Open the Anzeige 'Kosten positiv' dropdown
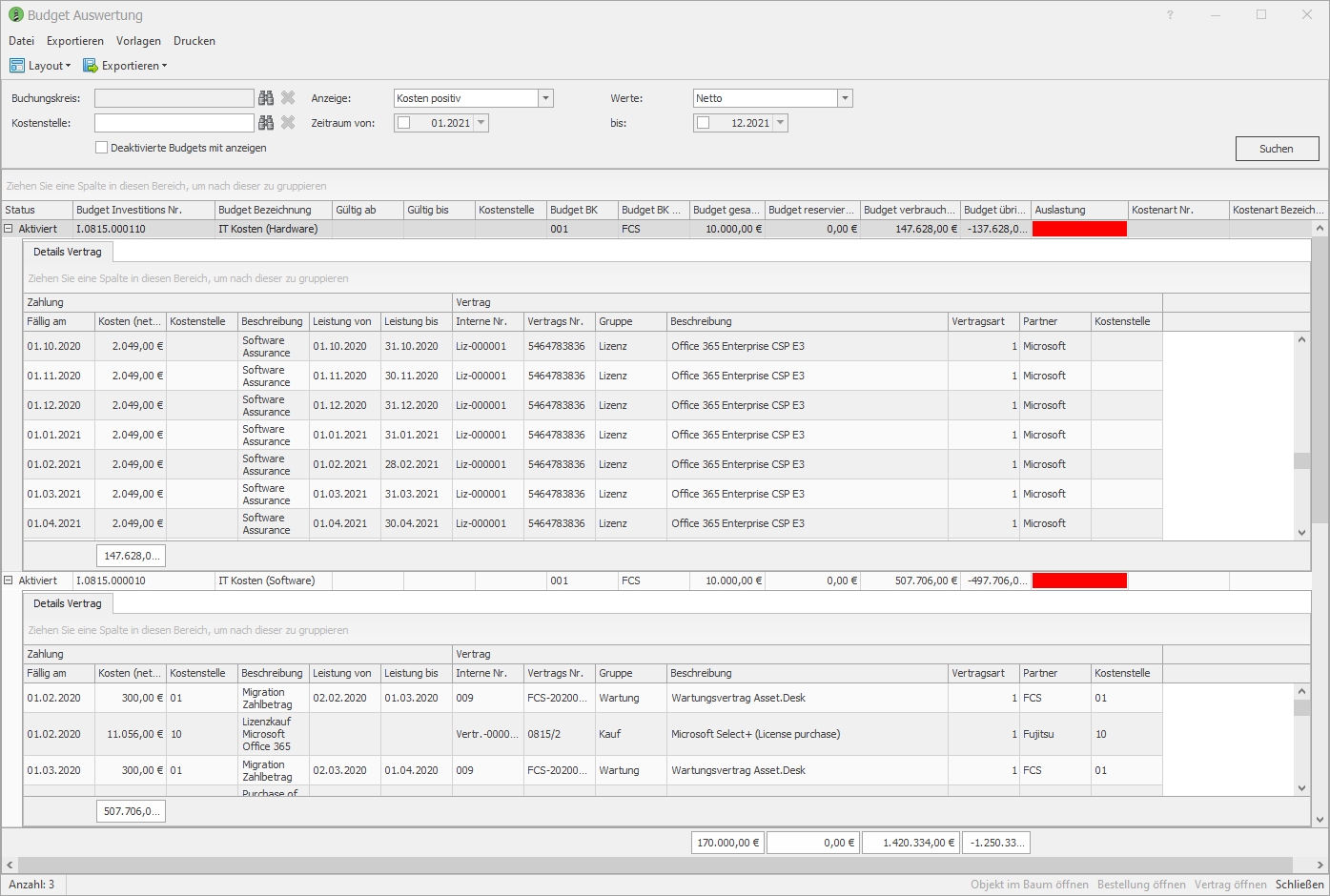The image size is (1330, 896). 545,98
